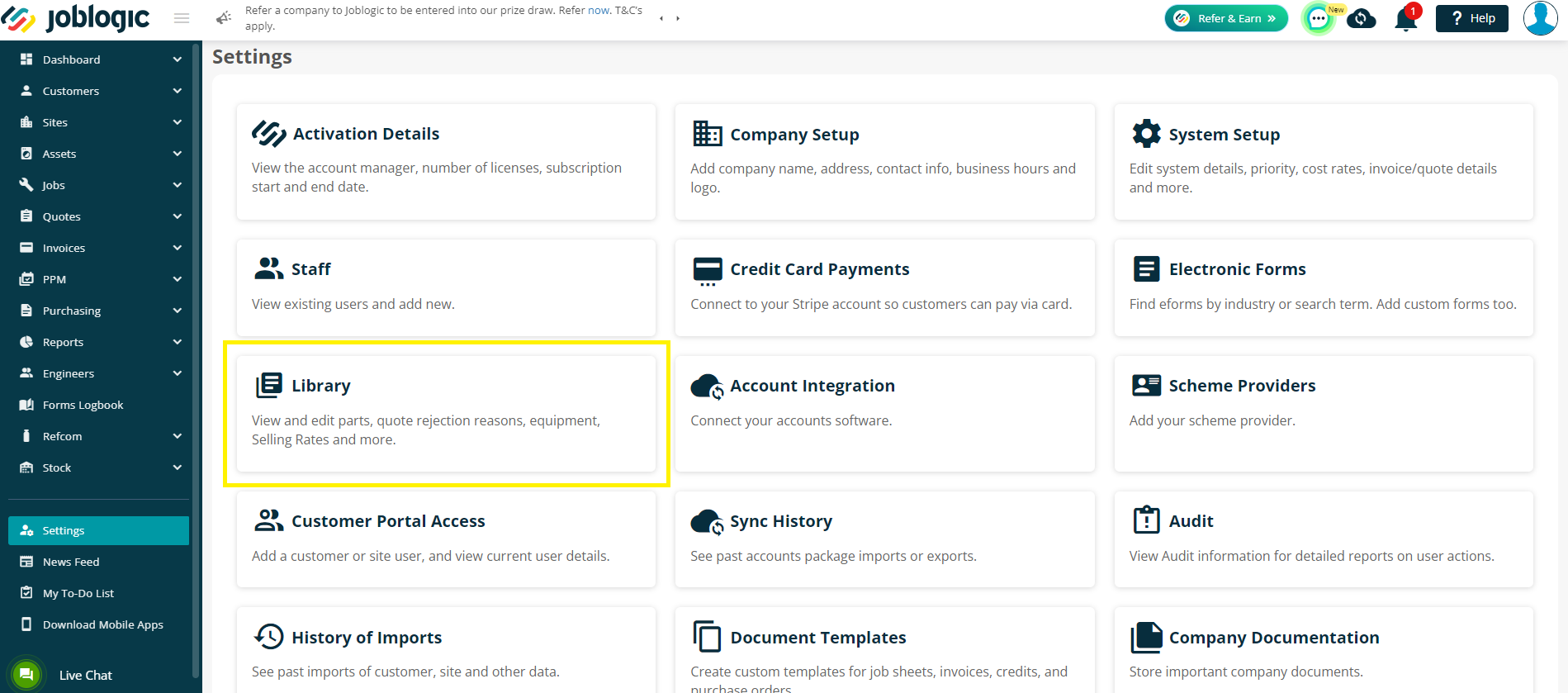1568x693 pixels.
Task: Click the Electronic Forms document icon
Action: 1146,268
